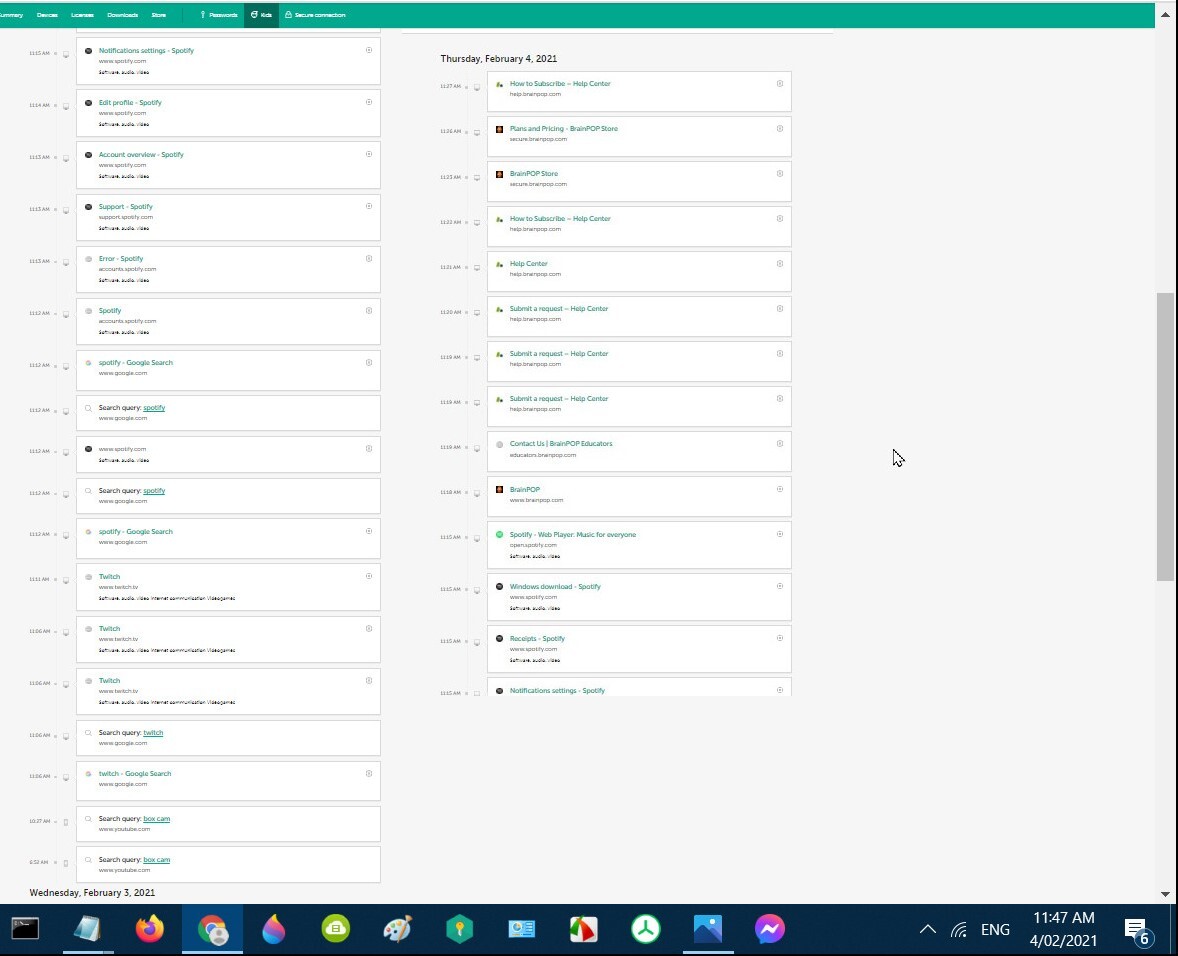Click the network icon in system tray
This screenshot has width=1178, height=956.
click(959, 930)
